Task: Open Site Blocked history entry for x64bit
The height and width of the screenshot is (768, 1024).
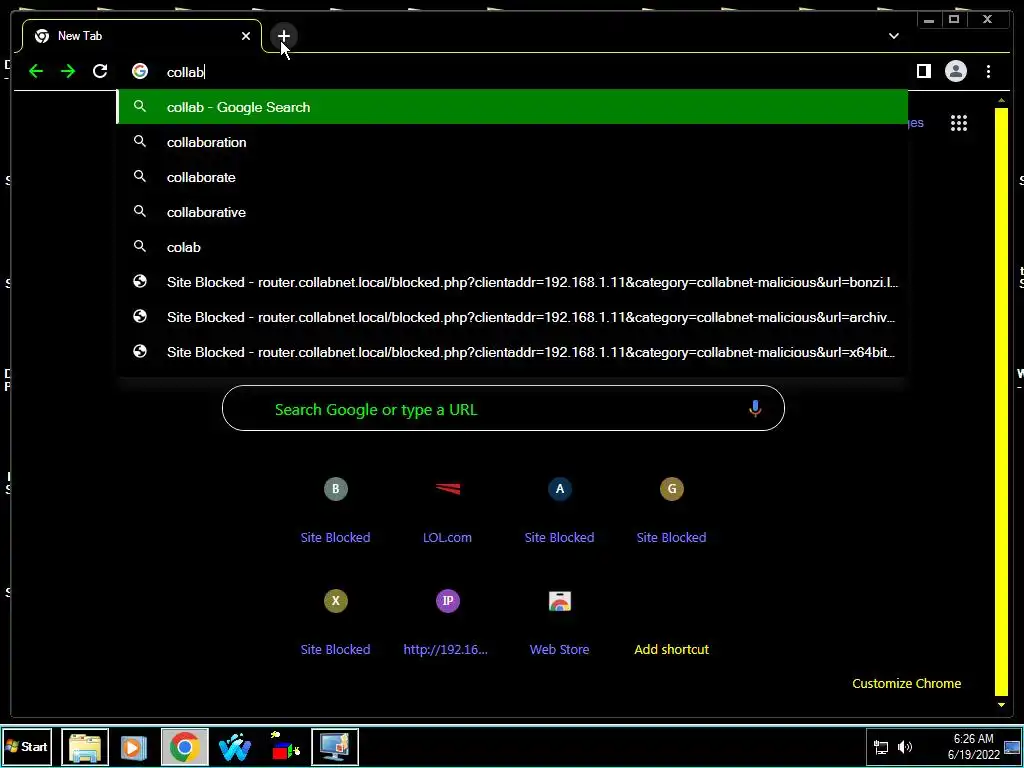Action: (512, 352)
